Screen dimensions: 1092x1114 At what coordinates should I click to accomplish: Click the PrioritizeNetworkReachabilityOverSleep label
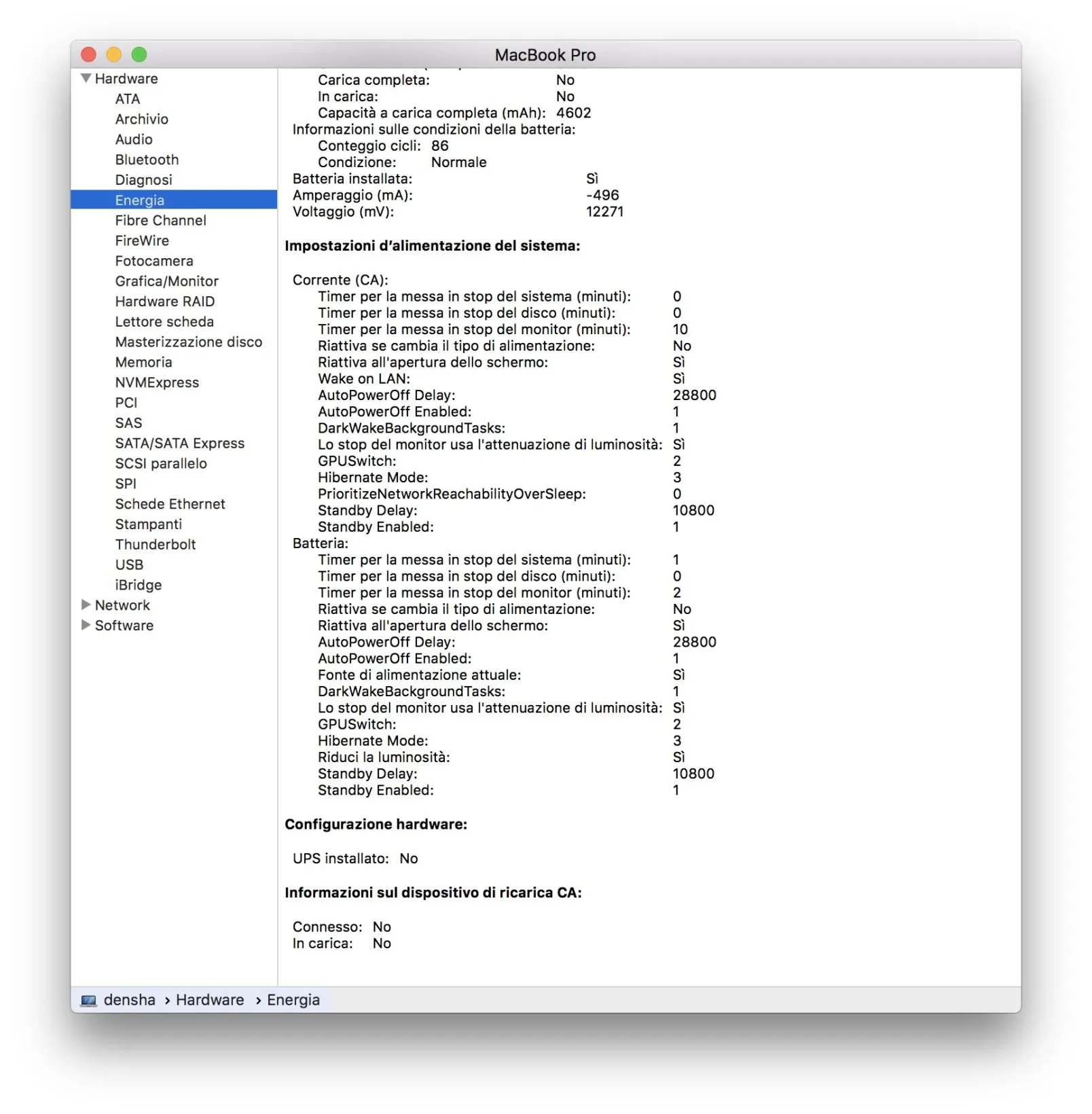[x=451, y=494]
